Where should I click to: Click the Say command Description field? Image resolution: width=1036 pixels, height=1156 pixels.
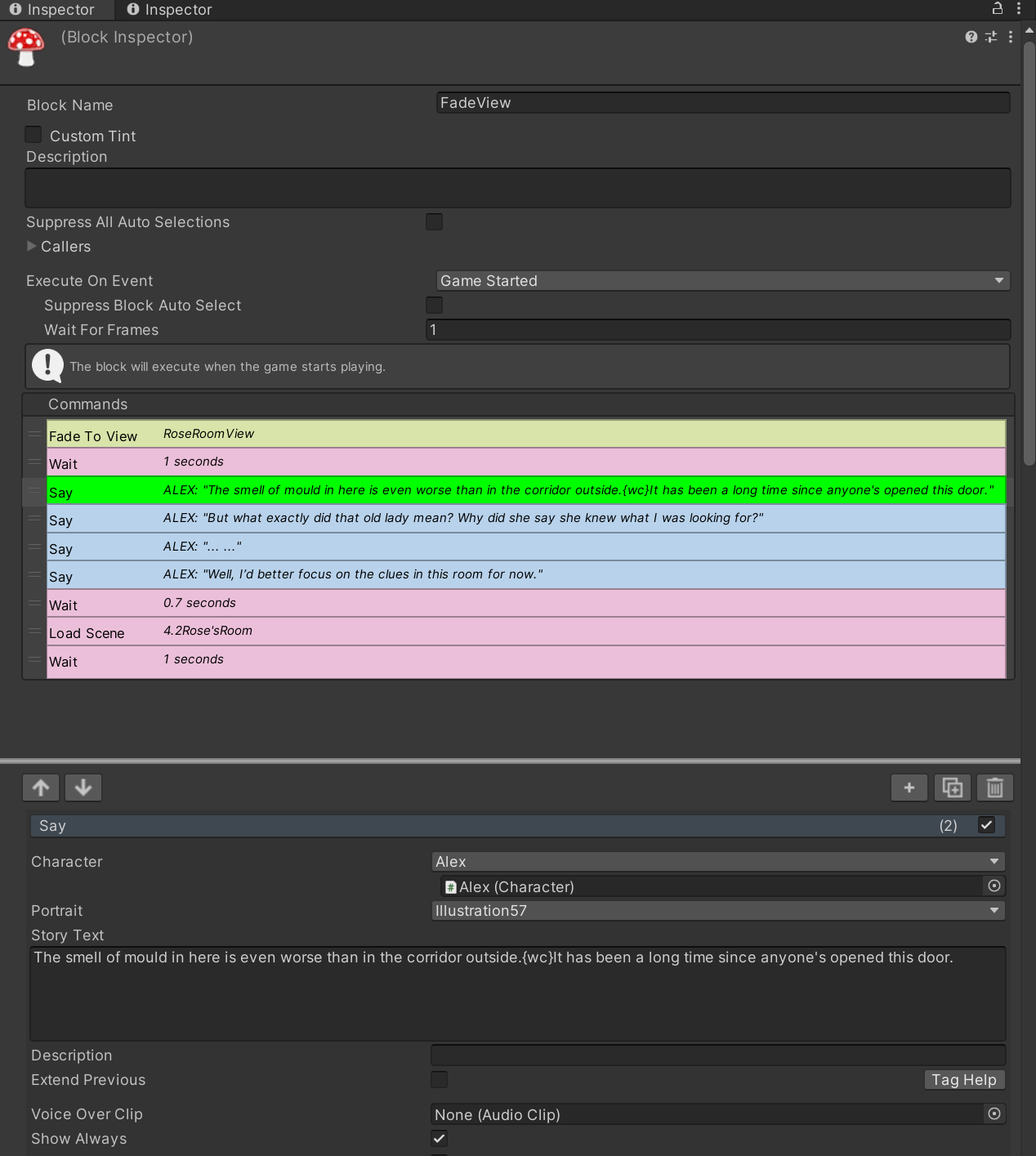718,1056
